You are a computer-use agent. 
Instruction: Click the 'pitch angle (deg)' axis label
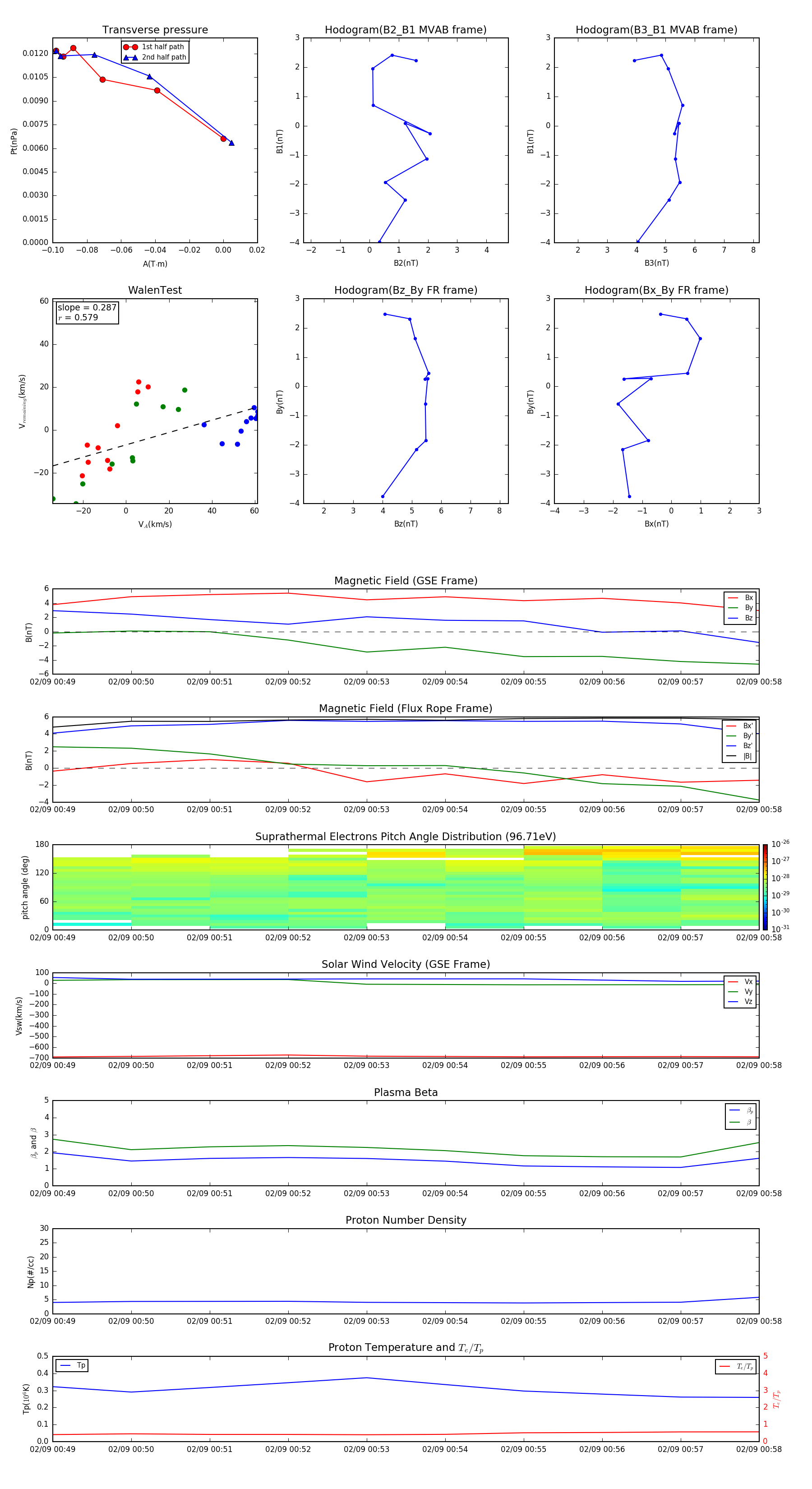pos(25,887)
